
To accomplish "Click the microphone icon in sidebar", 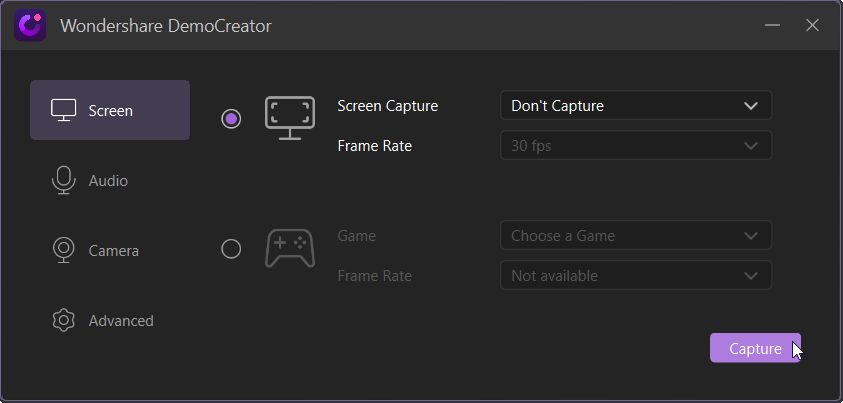I will click(x=63, y=181).
